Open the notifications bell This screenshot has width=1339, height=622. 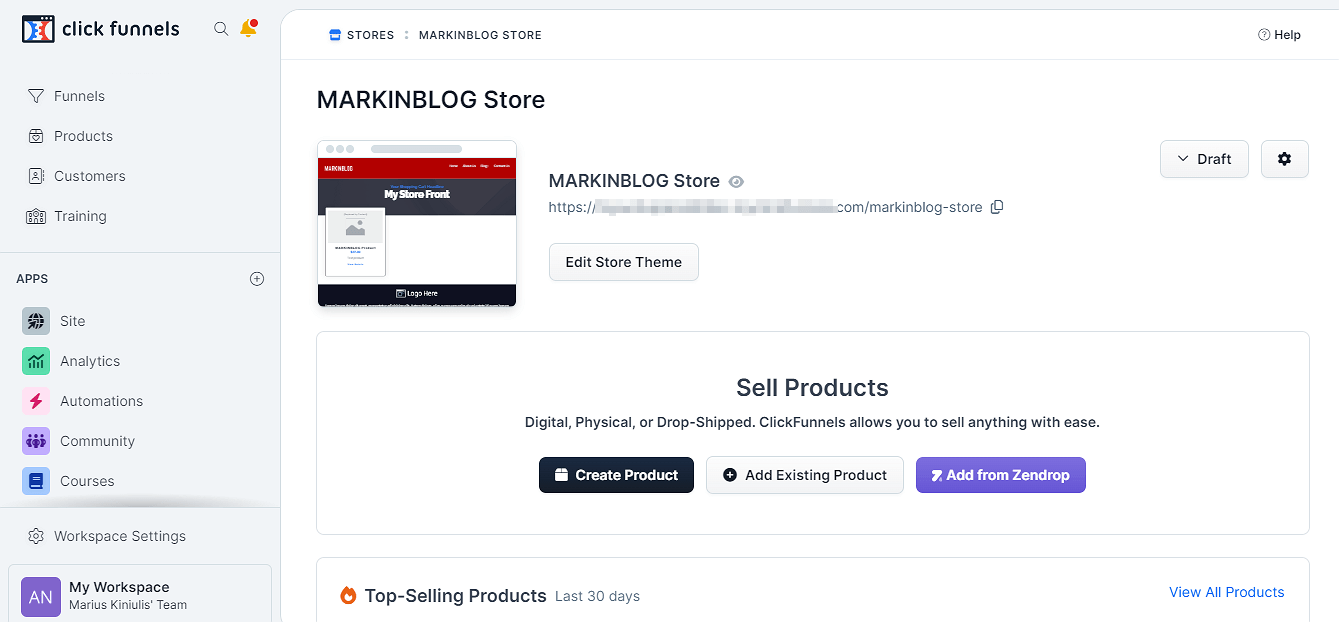(x=248, y=29)
